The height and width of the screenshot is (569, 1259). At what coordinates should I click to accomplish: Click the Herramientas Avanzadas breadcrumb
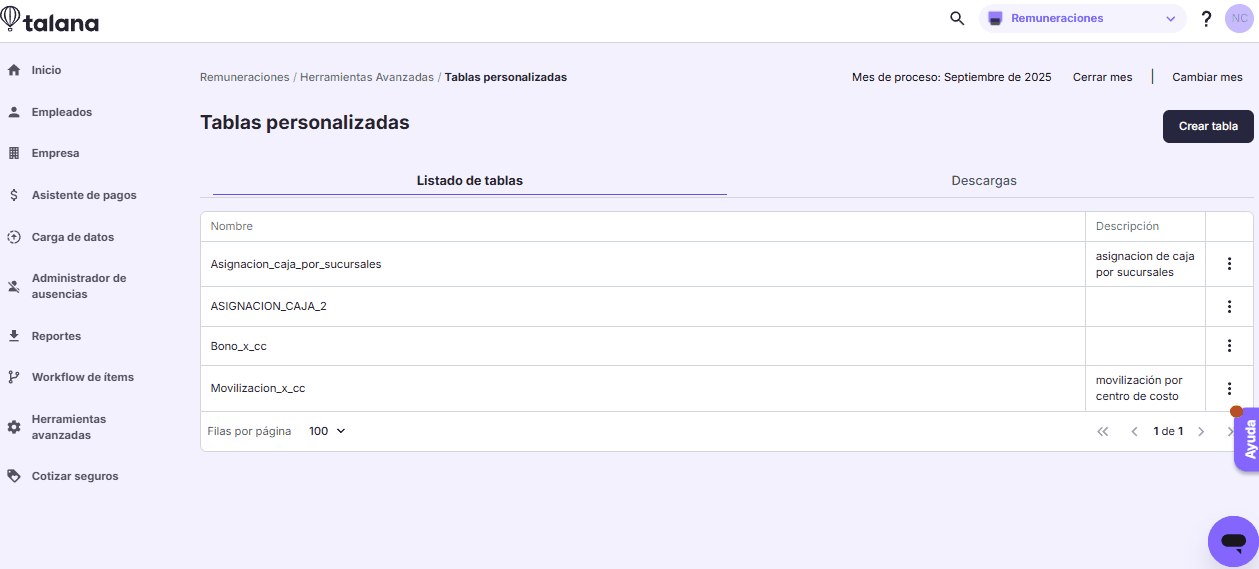(x=366, y=77)
